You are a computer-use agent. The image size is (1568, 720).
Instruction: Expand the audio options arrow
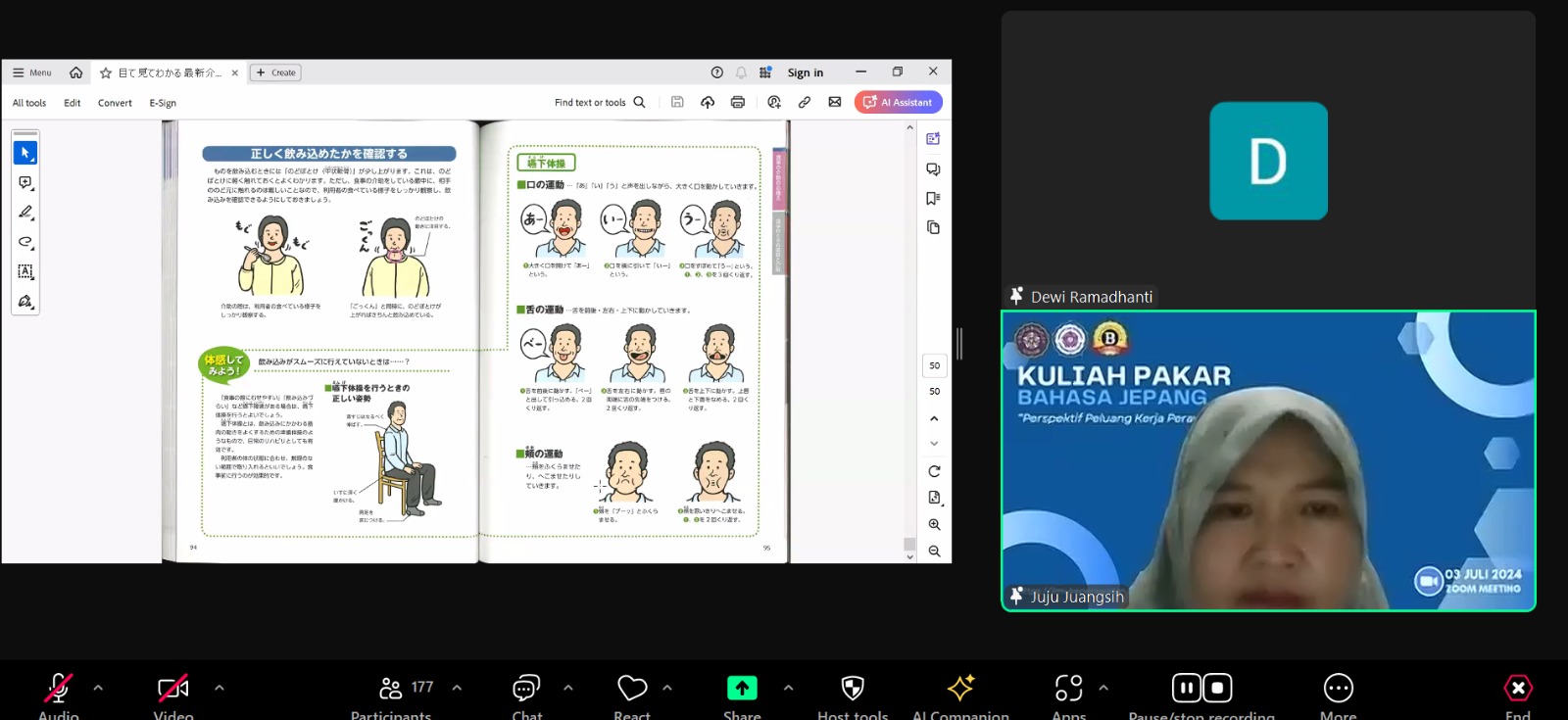pyautogui.click(x=98, y=688)
